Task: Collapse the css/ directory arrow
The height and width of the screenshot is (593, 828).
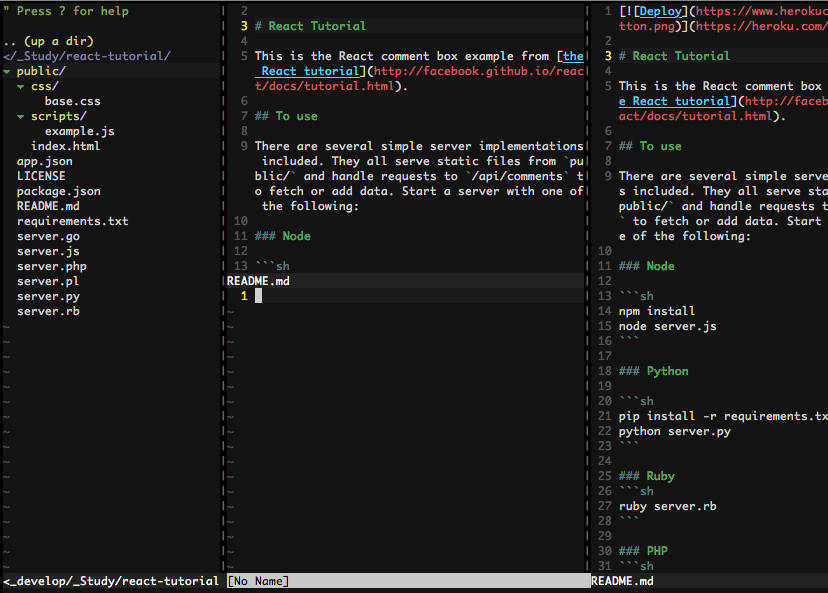Action: 21,87
